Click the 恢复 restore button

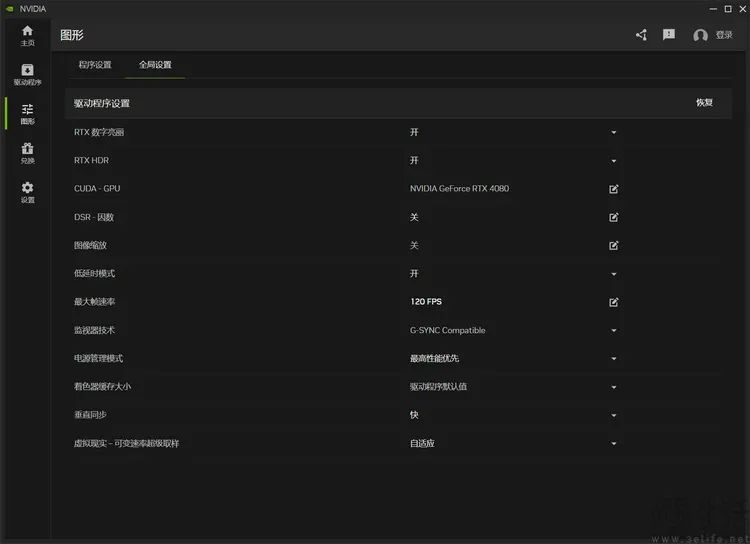click(x=704, y=103)
